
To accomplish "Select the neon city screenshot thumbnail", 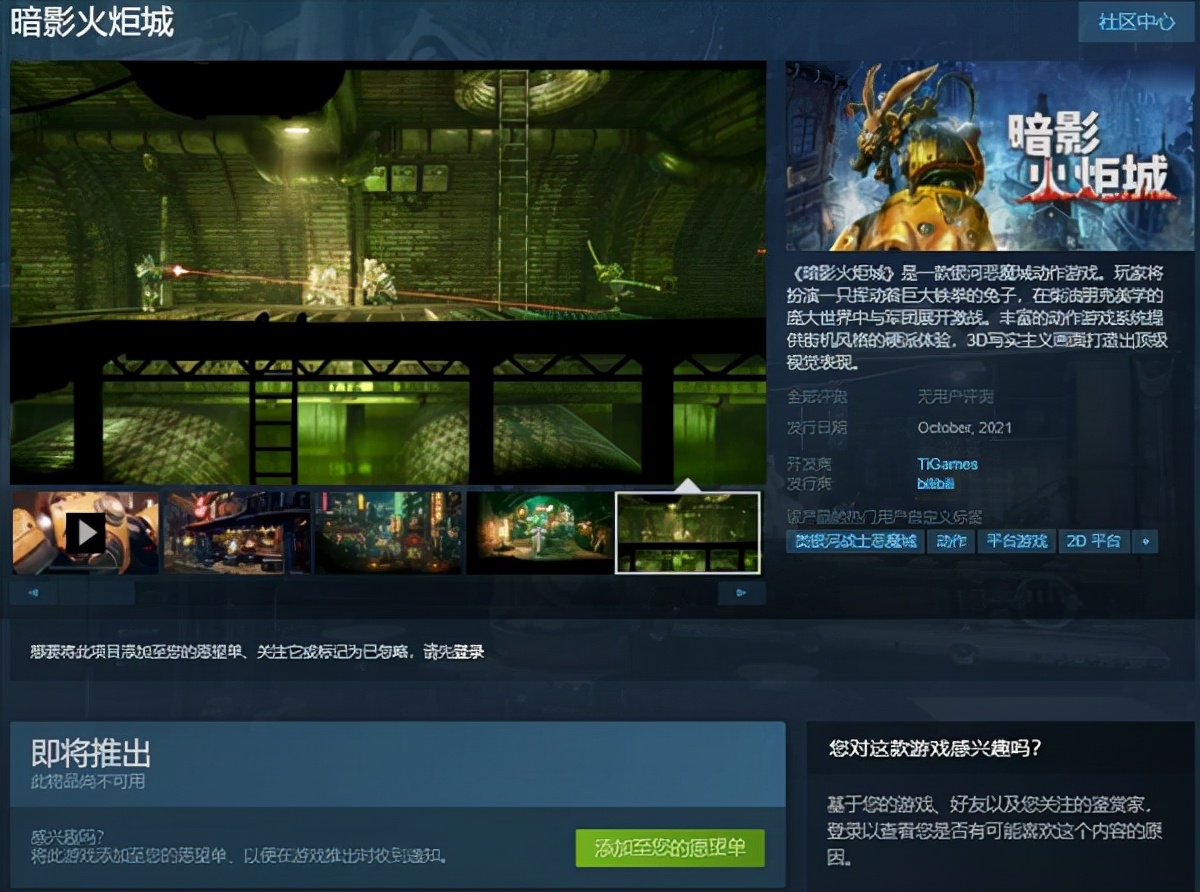I will [388, 532].
